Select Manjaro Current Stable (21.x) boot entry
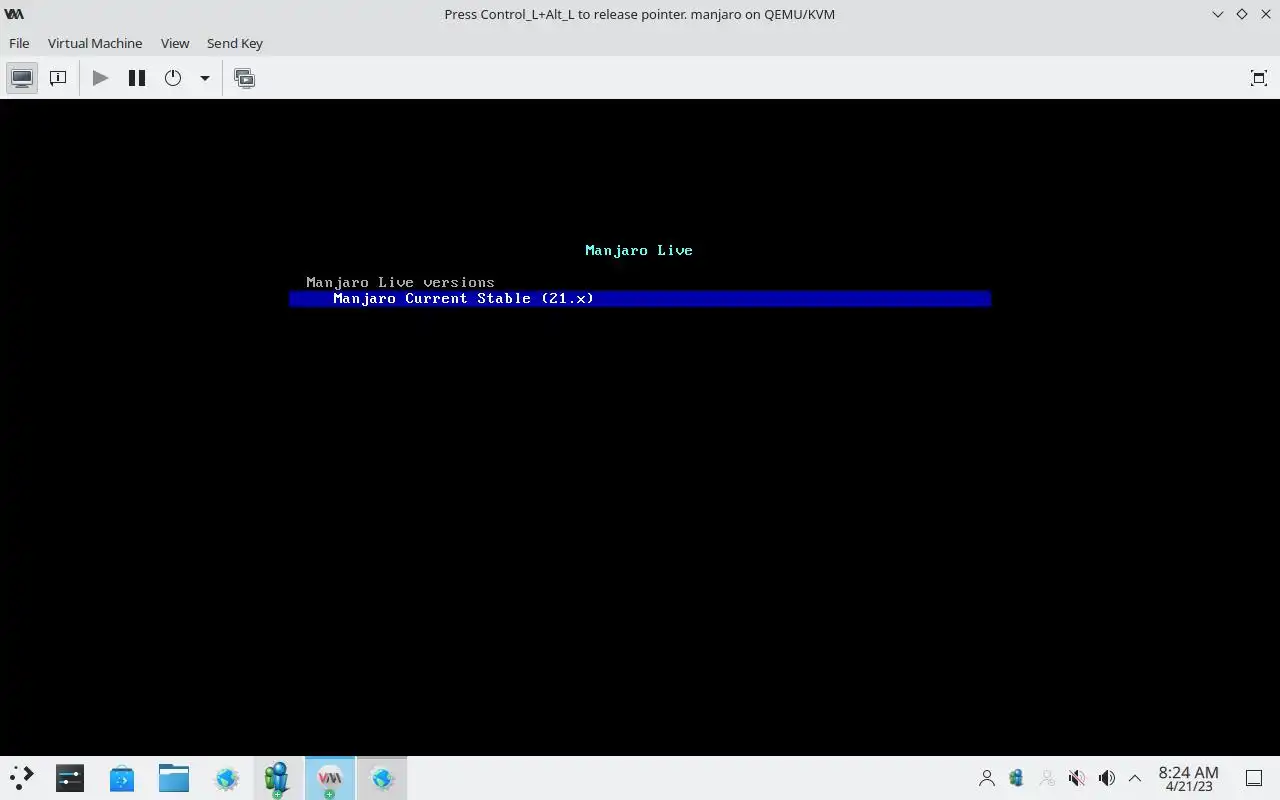 [x=640, y=298]
